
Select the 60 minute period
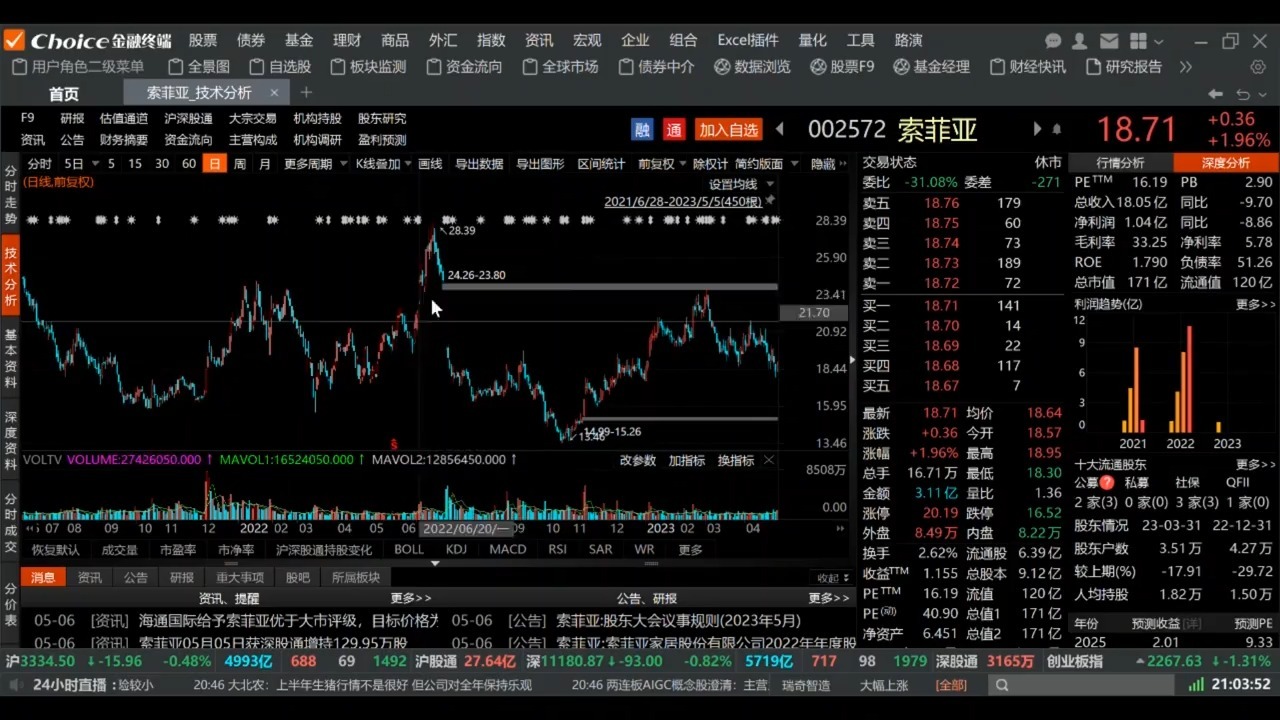coord(189,164)
